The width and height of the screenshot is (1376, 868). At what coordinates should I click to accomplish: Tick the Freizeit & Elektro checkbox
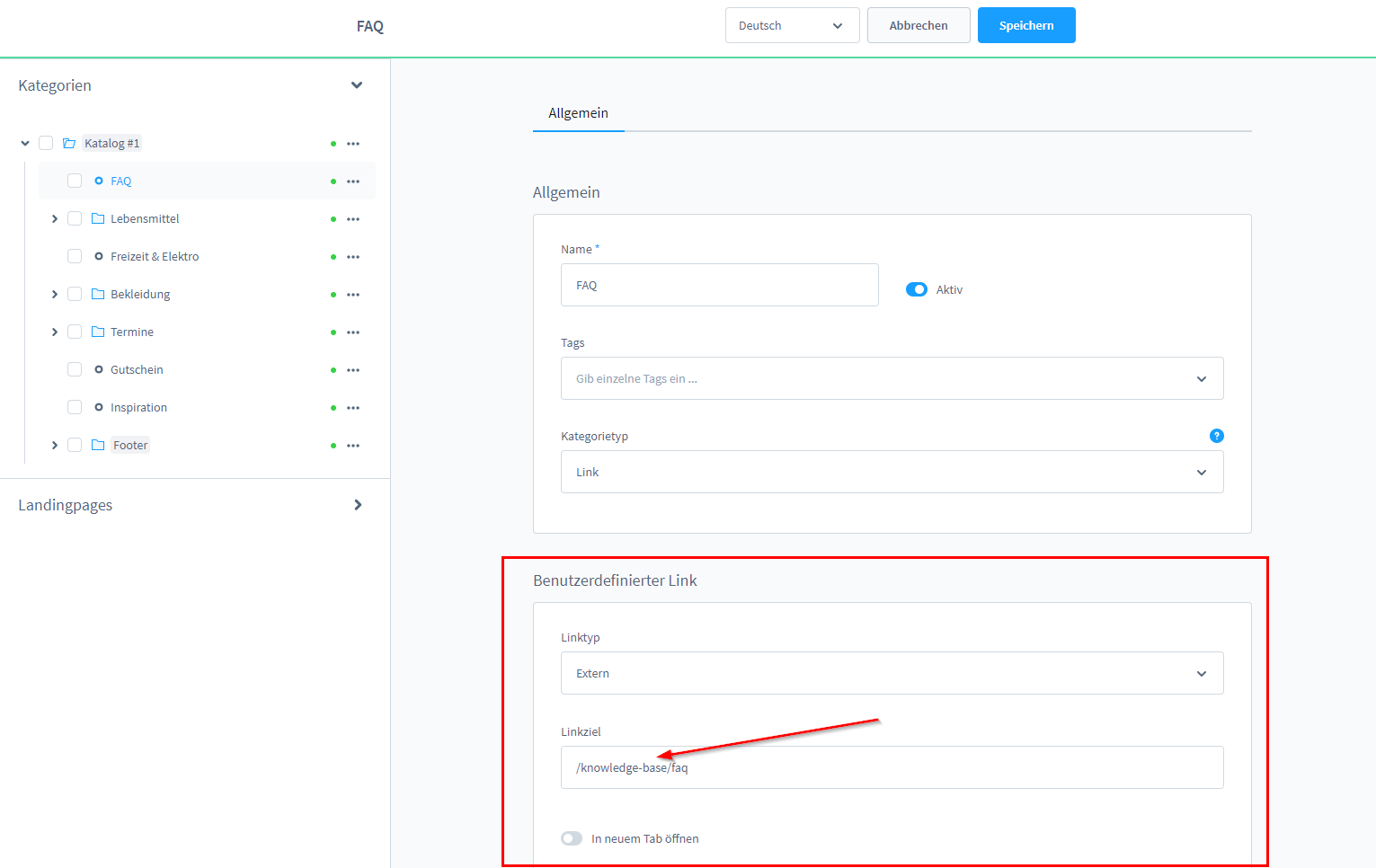[x=75, y=256]
